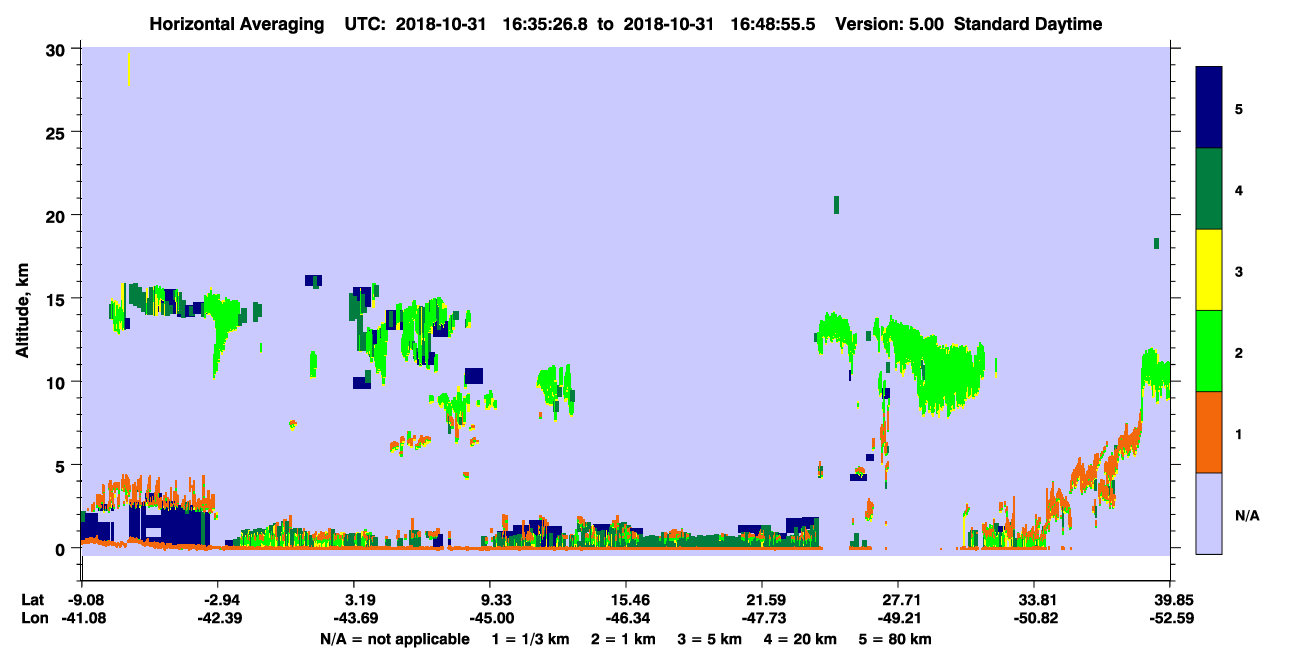Click legend text '2 = 1 km'

coord(624,639)
